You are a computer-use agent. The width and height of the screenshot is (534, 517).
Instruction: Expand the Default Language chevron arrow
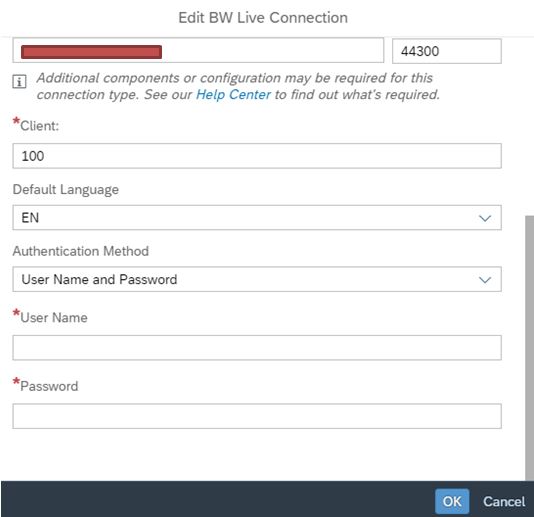coord(485,218)
